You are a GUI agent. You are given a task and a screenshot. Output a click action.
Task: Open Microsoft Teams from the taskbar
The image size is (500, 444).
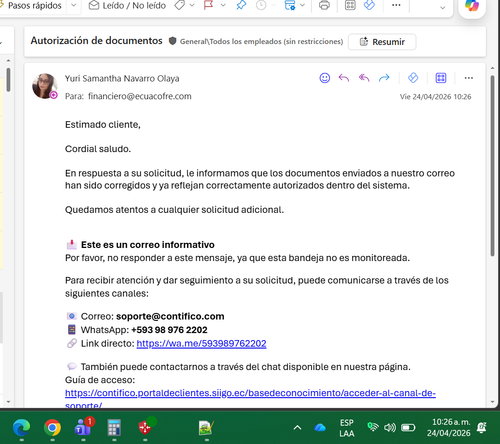click(83, 428)
